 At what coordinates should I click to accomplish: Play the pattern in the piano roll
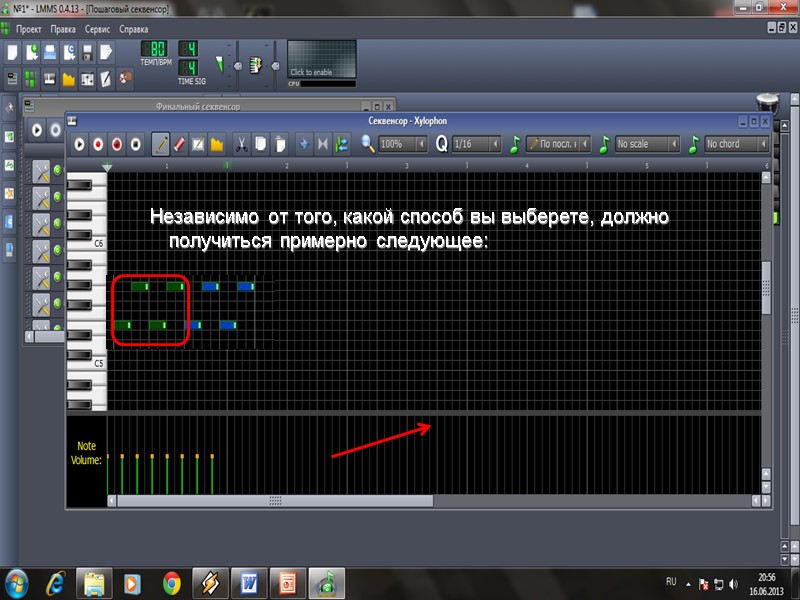click(79, 144)
